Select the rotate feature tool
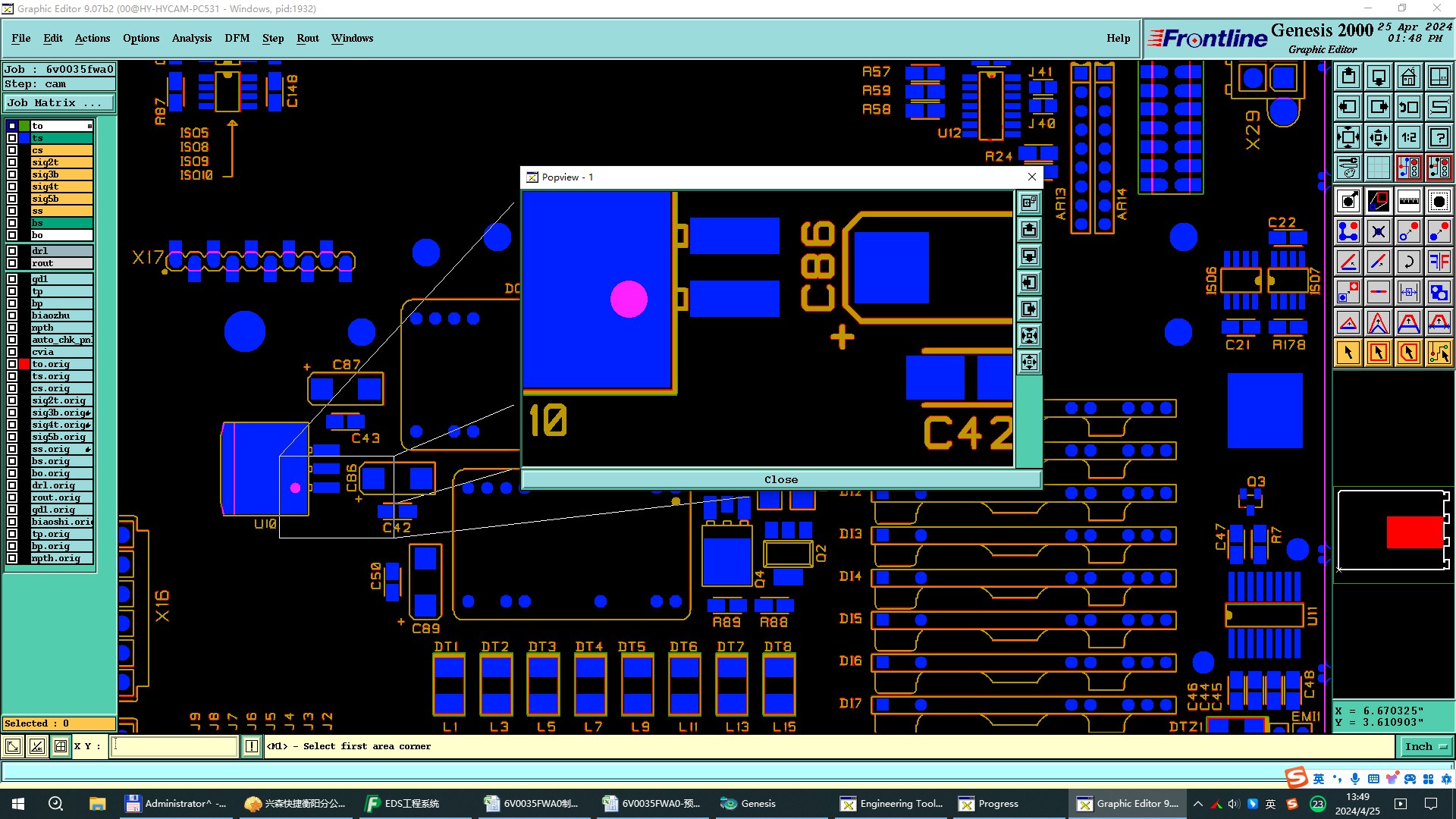Image resolution: width=1456 pixels, height=819 pixels. point(1408,262)
